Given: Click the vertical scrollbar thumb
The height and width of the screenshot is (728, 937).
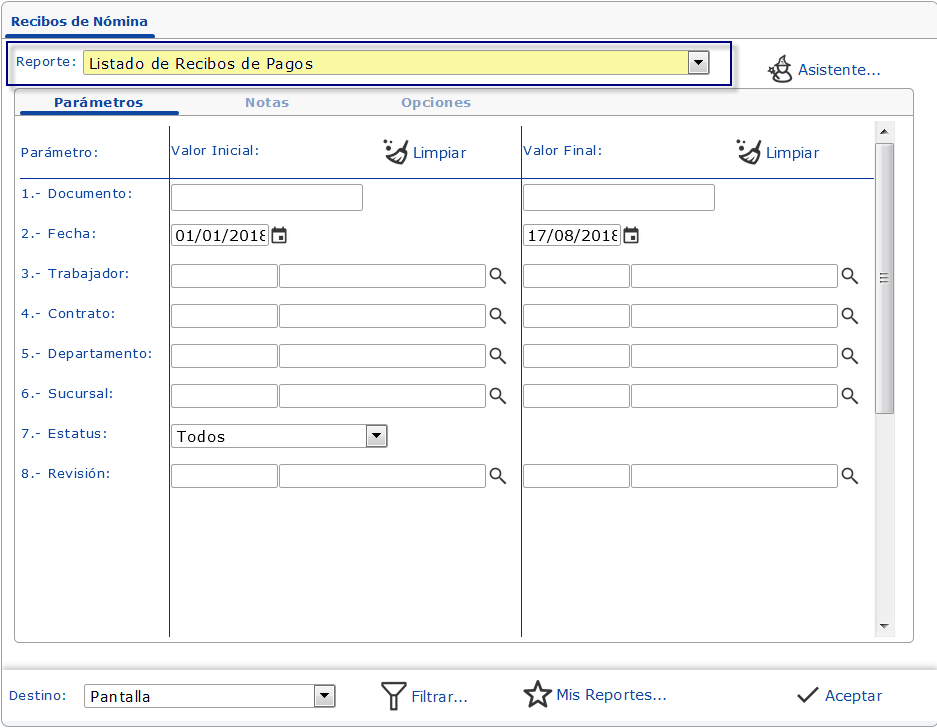Looking at the screenshot, I should click(x=884, y=278).
